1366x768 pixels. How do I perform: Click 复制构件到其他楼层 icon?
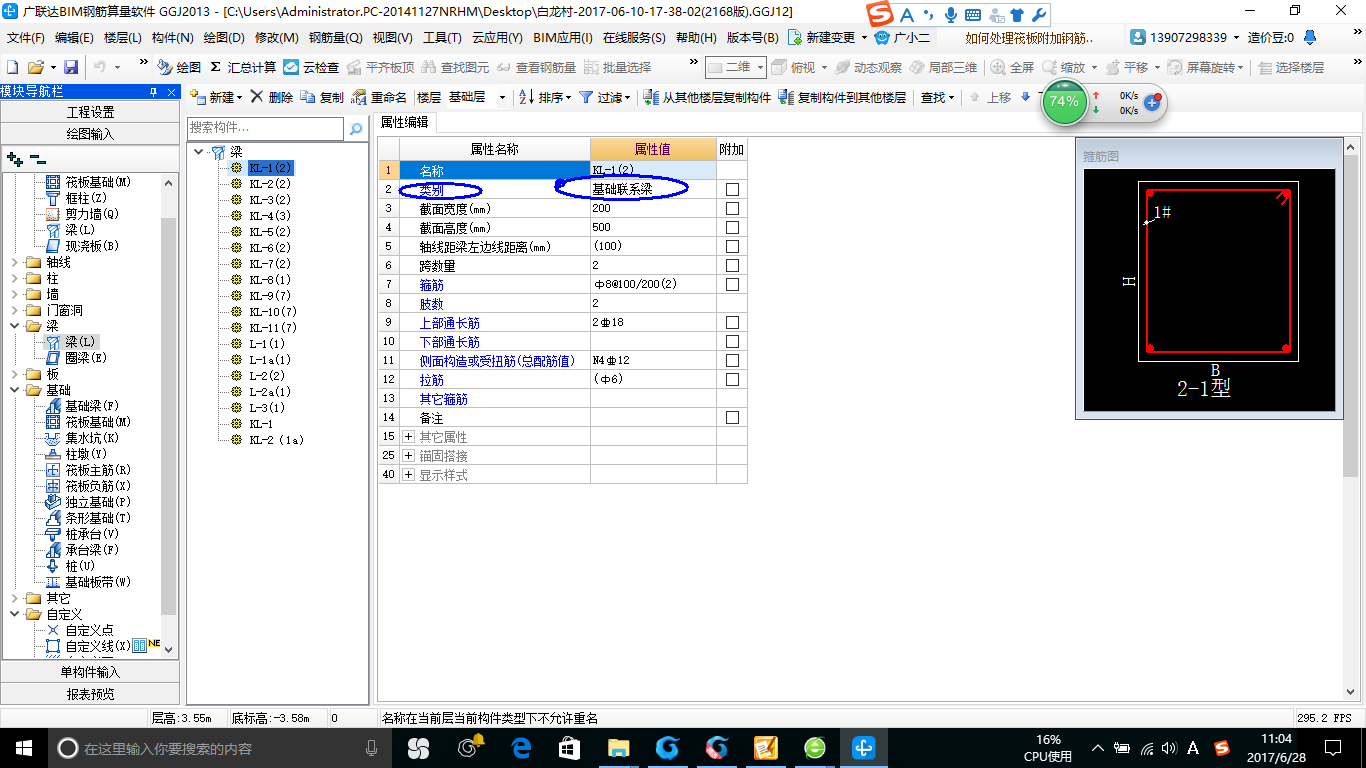[x=786, y=97]
